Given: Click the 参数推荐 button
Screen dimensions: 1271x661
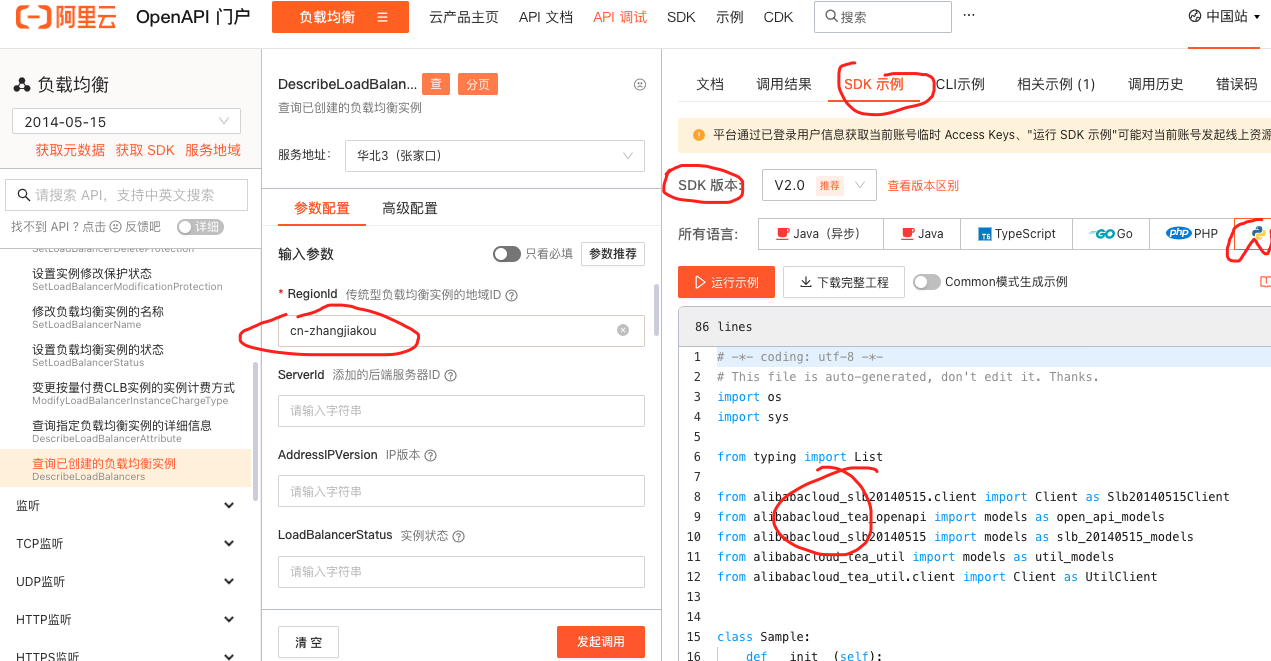Looking at the screenshot, I should click(x=613, y=254).
